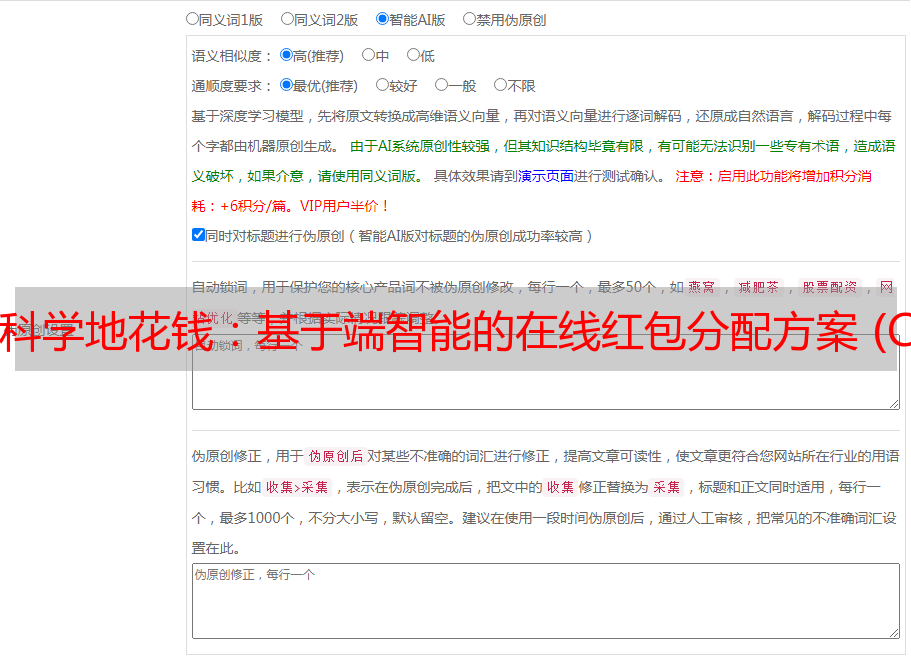Click the 收集>采集 example rule

click(x=297, y=487)
